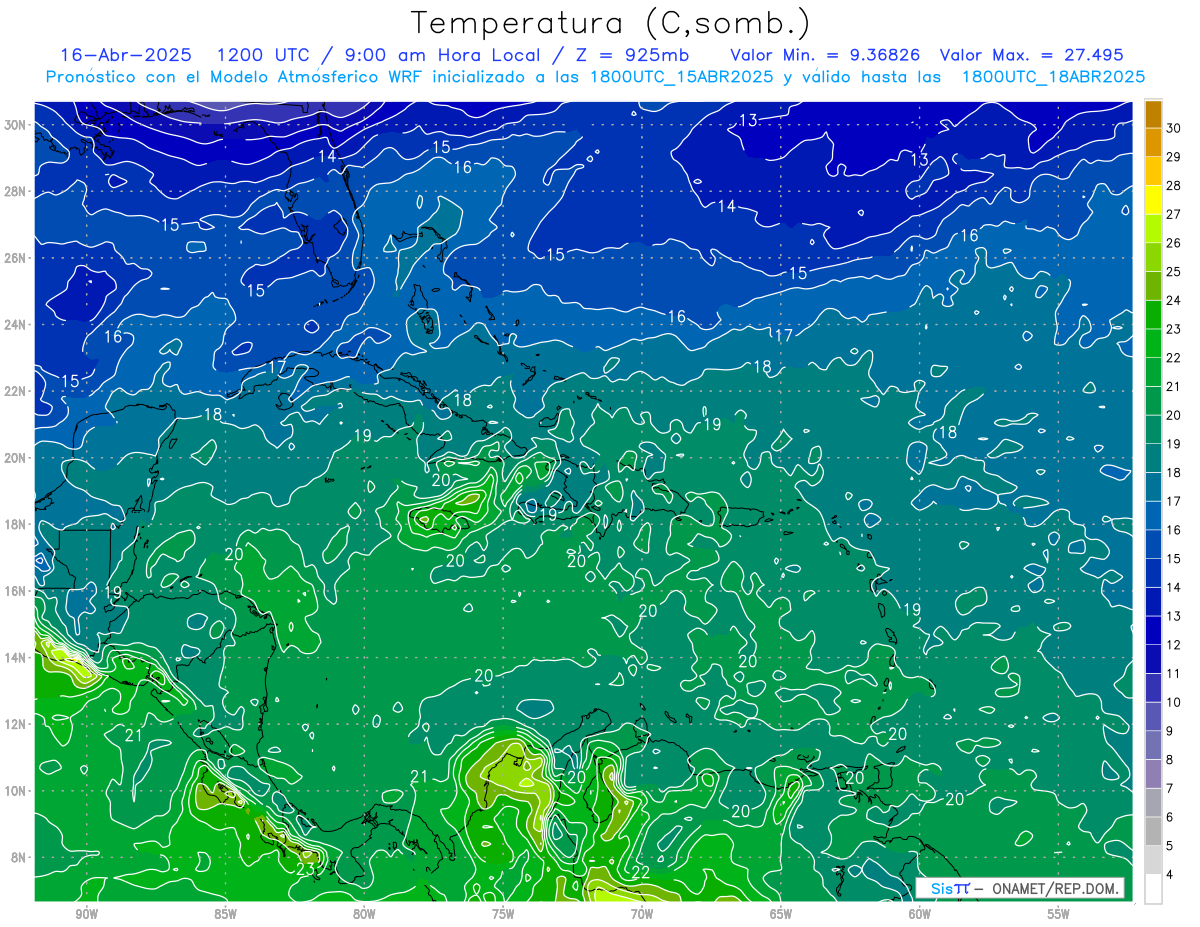Click the "Temperatura (C,somb.)" map title
This screenshot has width=1200, height=927.
point(611,23)
